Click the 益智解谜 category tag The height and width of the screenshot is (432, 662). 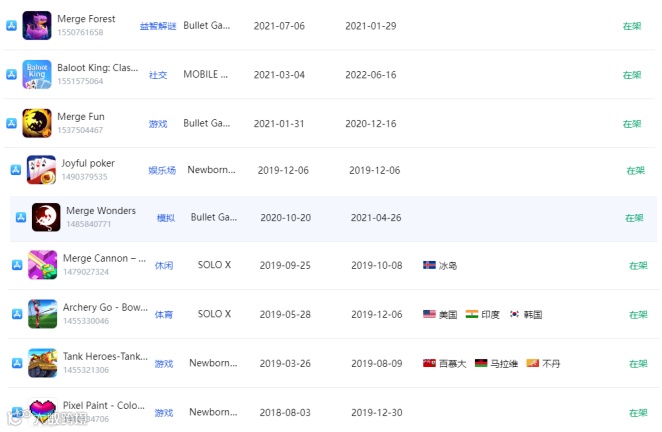tap(158, 26)
